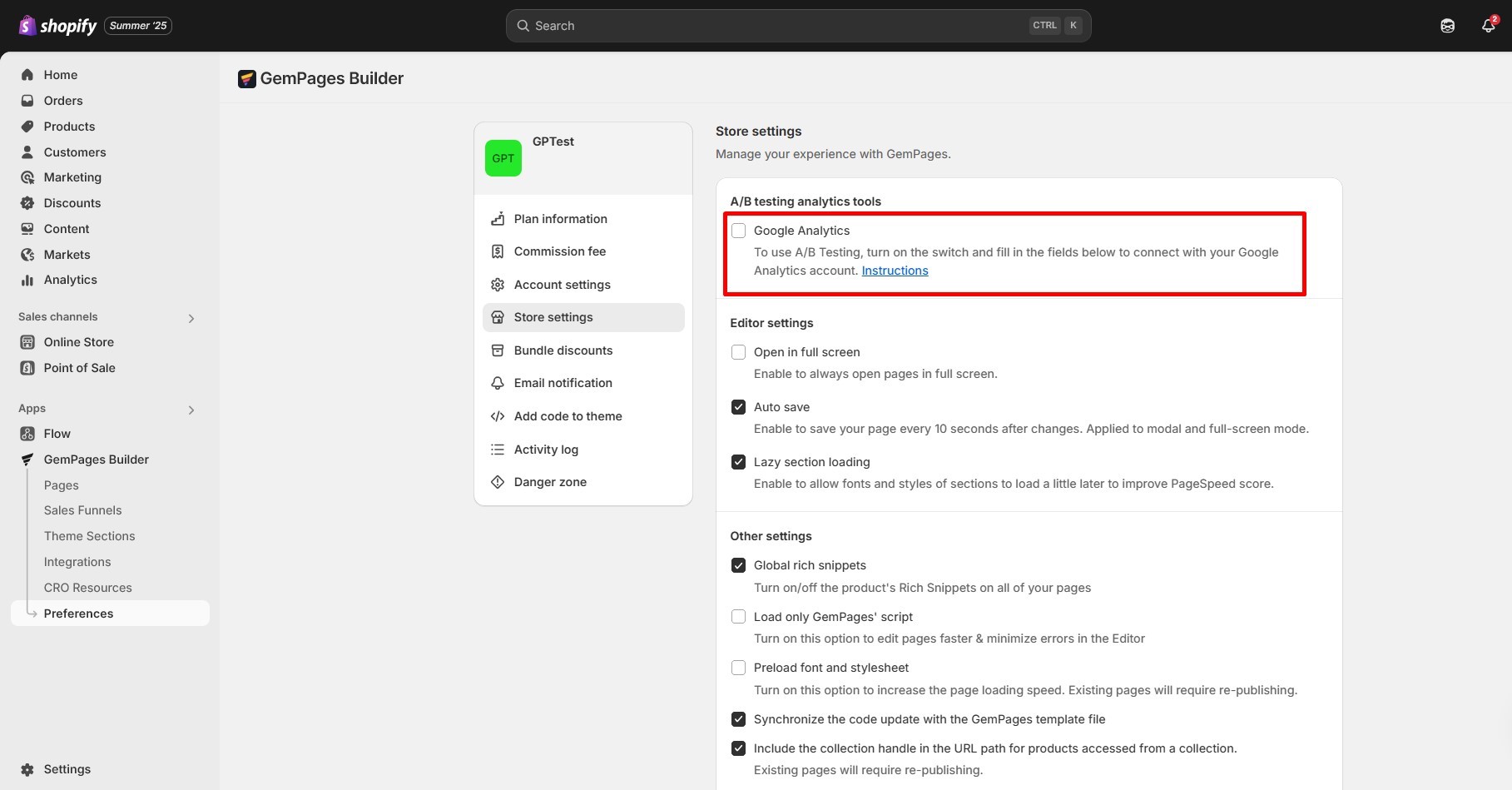
Task: Click the notifications bell icon
Action: [1488, 26]
